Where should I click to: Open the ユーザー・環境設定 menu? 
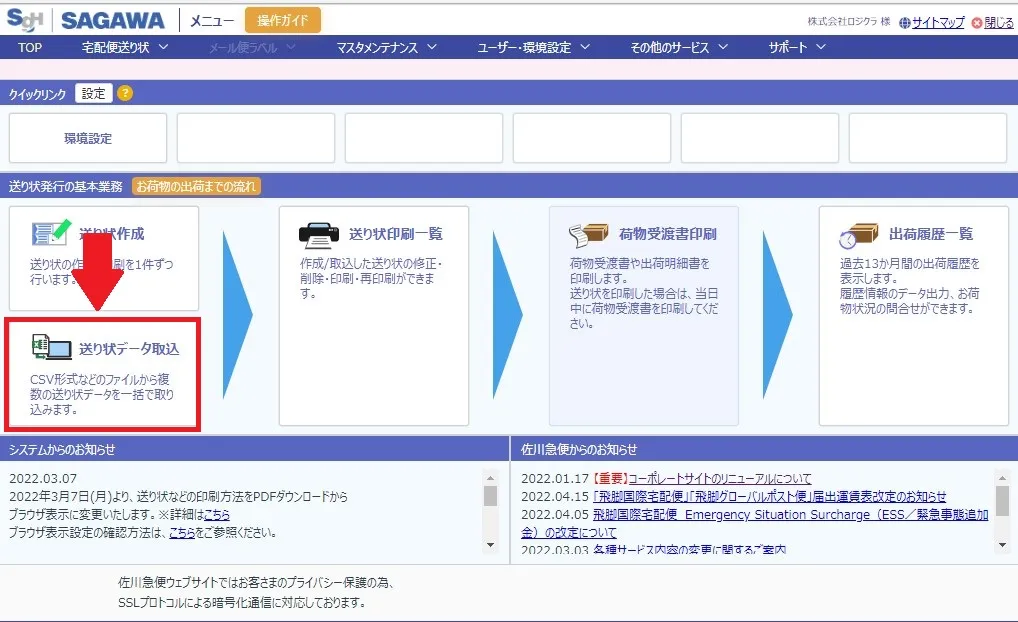coord(524,47)
